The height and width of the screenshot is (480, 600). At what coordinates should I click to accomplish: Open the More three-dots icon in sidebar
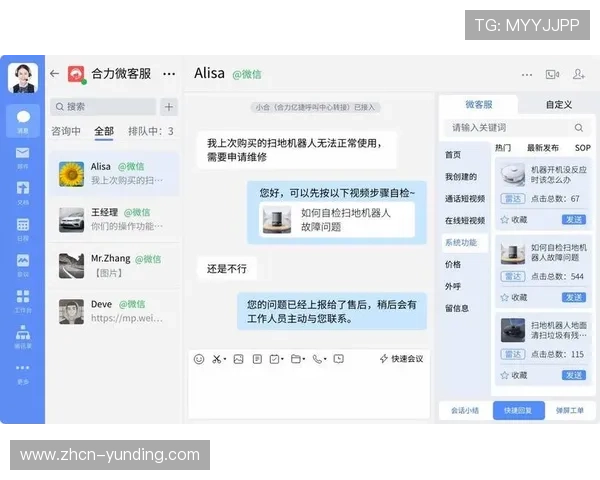pos(23,368)
